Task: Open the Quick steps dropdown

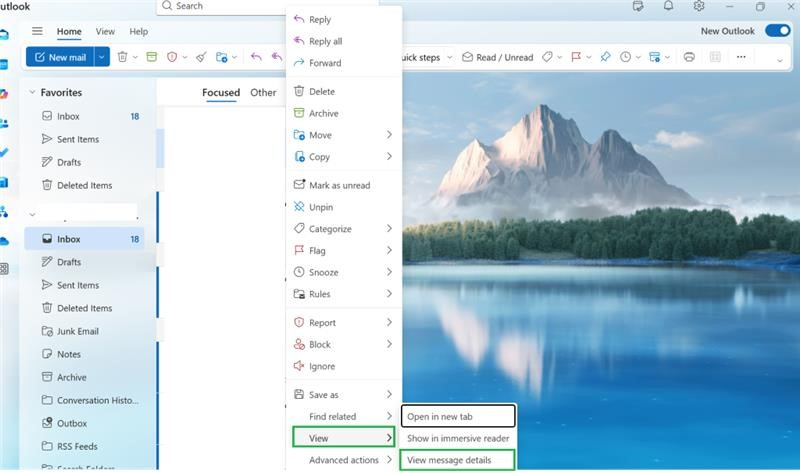Action: pos(449,57)
